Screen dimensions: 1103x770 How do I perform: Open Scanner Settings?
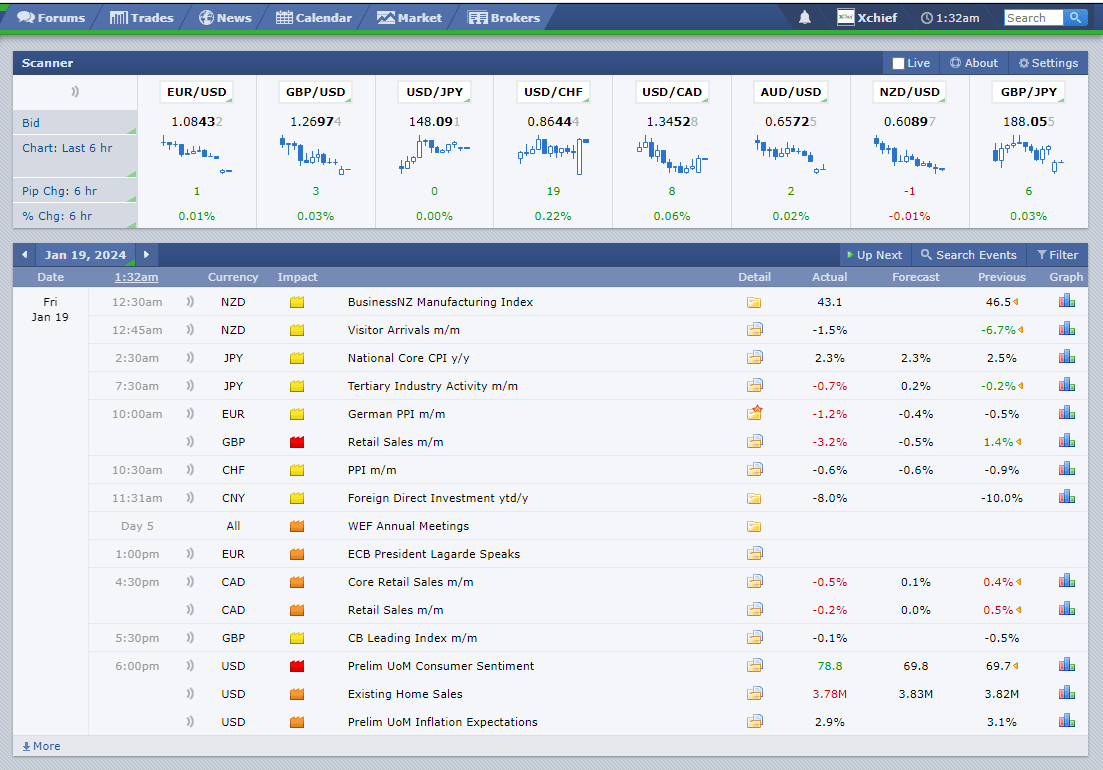(1048, 63)
